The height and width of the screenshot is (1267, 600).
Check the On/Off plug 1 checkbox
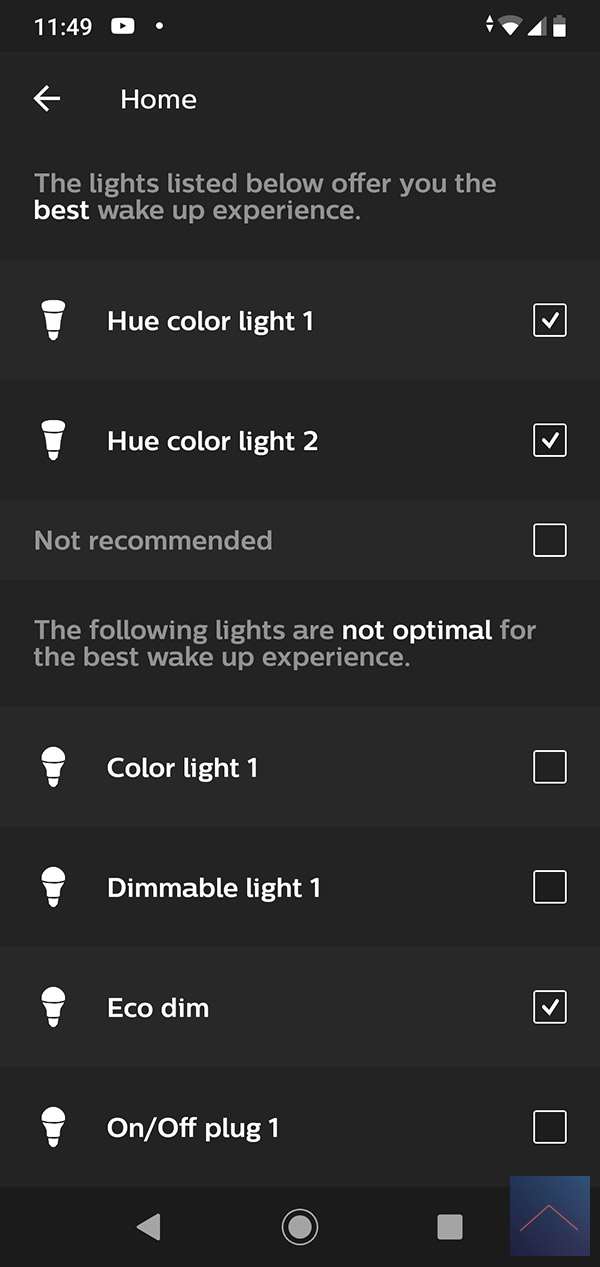click(550, 1128)
